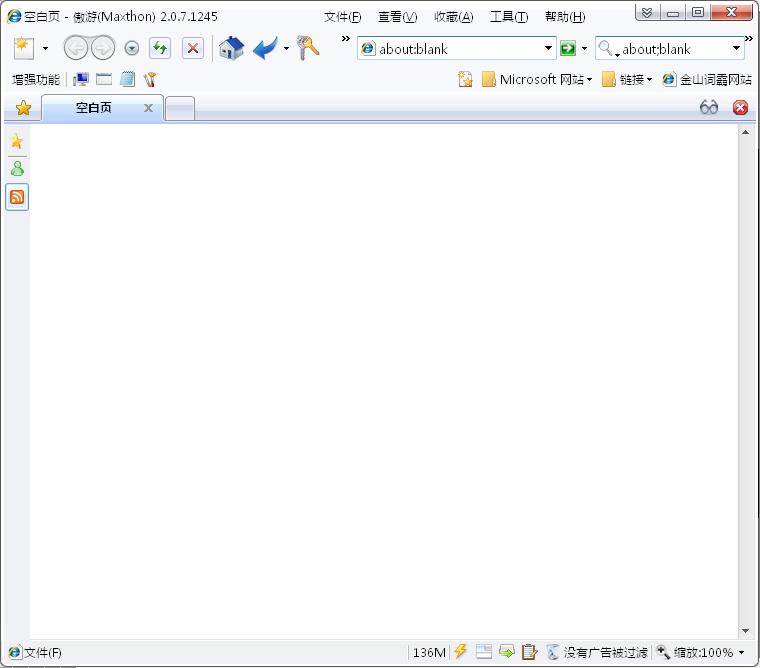Click the refresh page icon
The width and height of the screenshot is (760, 668).
coord(160,48)
